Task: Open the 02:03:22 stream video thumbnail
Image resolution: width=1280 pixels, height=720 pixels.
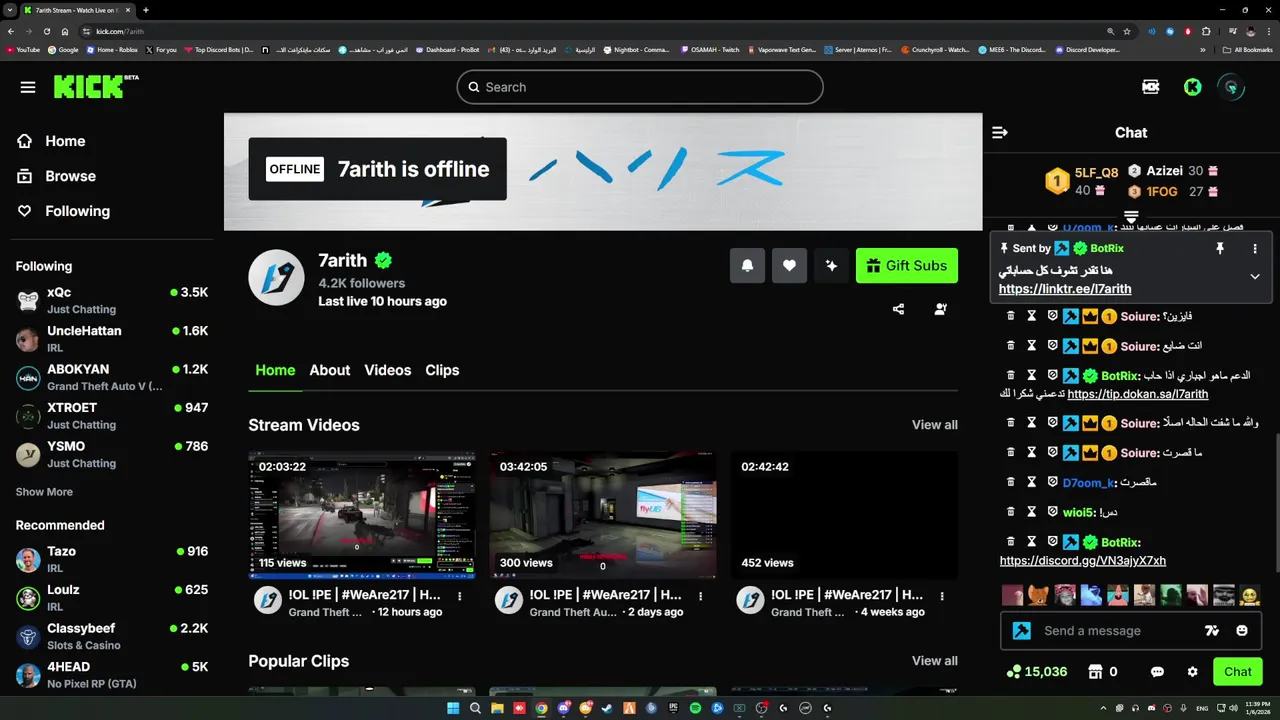Action: (x=362, y=515)
